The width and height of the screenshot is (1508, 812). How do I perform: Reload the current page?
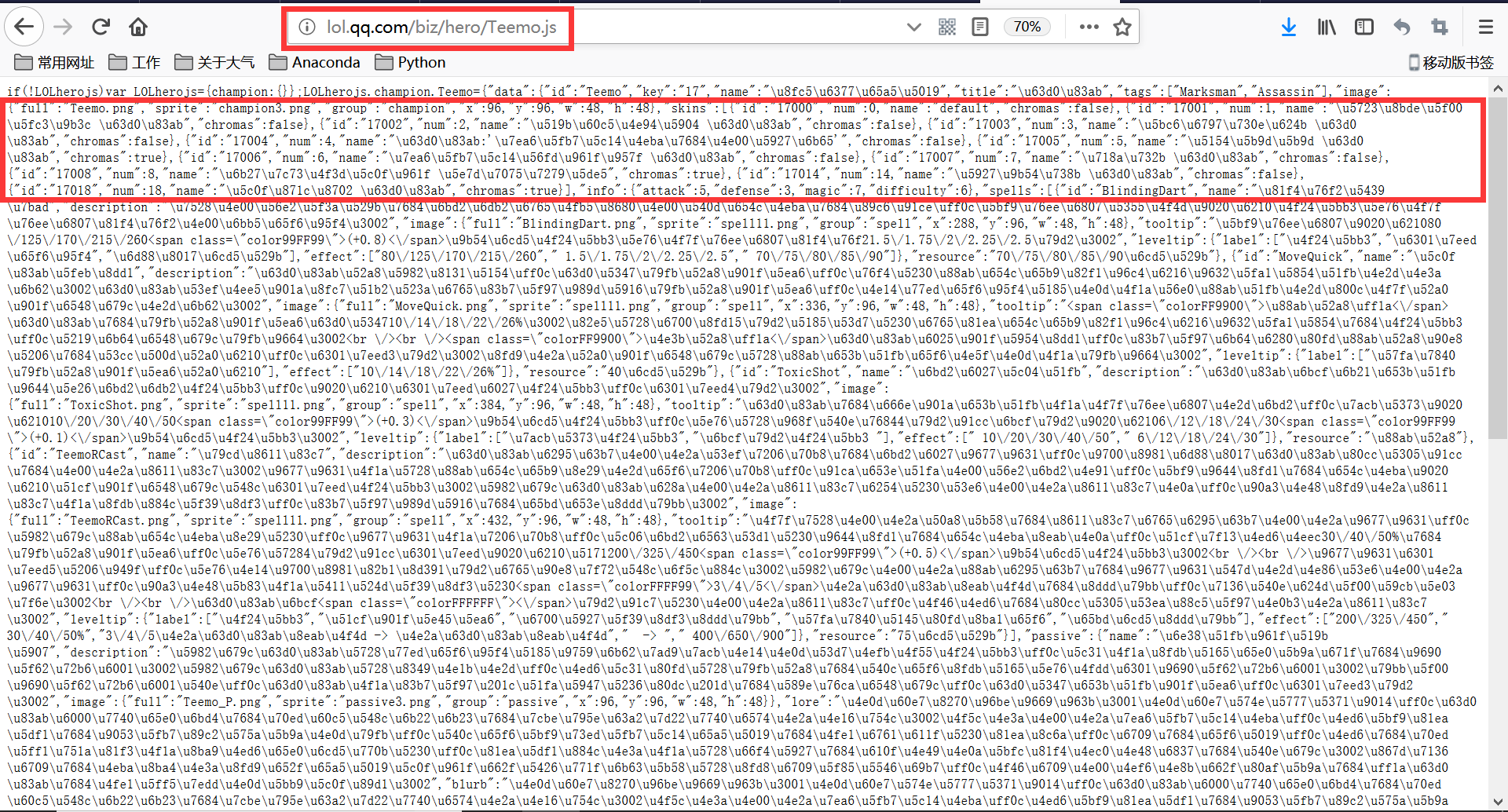point(101,27)
